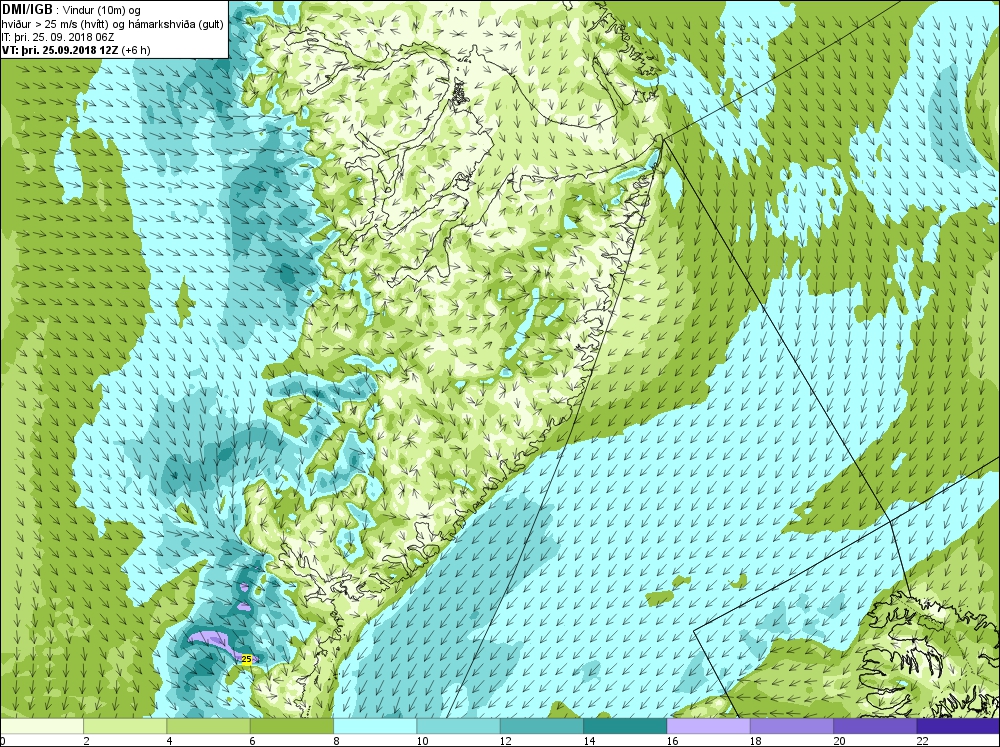This screenshot has width=1000, height=747.
Task: Click the legend scale value 2
Action: 86,741
